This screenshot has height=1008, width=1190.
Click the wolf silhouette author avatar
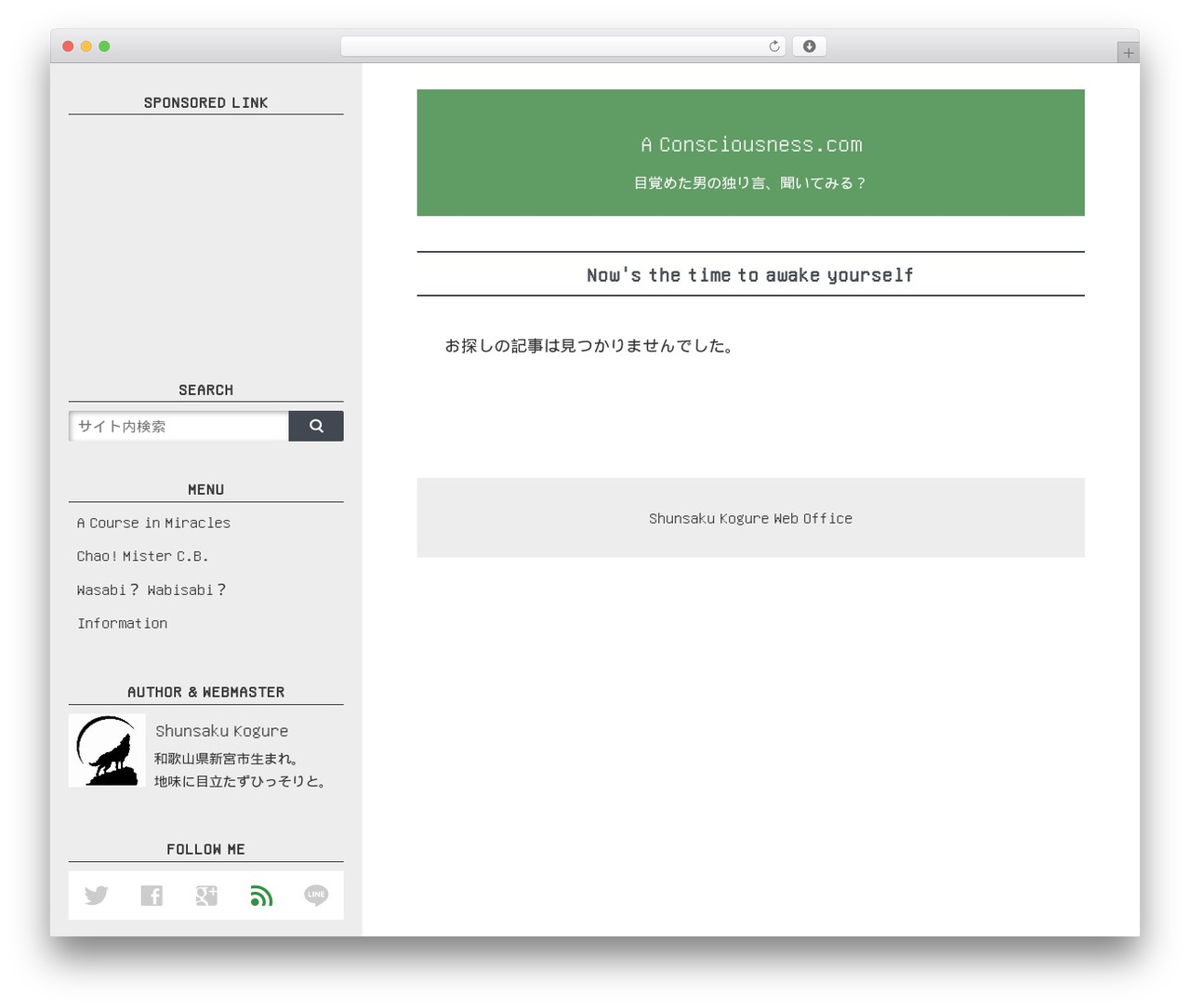107,750
